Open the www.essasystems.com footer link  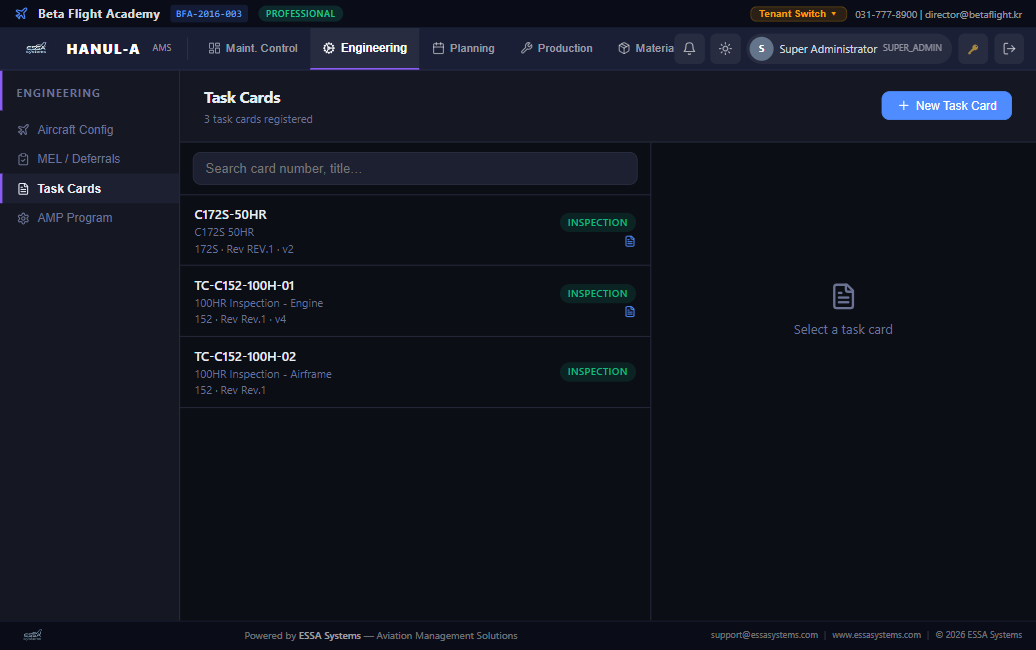(876, 635)
